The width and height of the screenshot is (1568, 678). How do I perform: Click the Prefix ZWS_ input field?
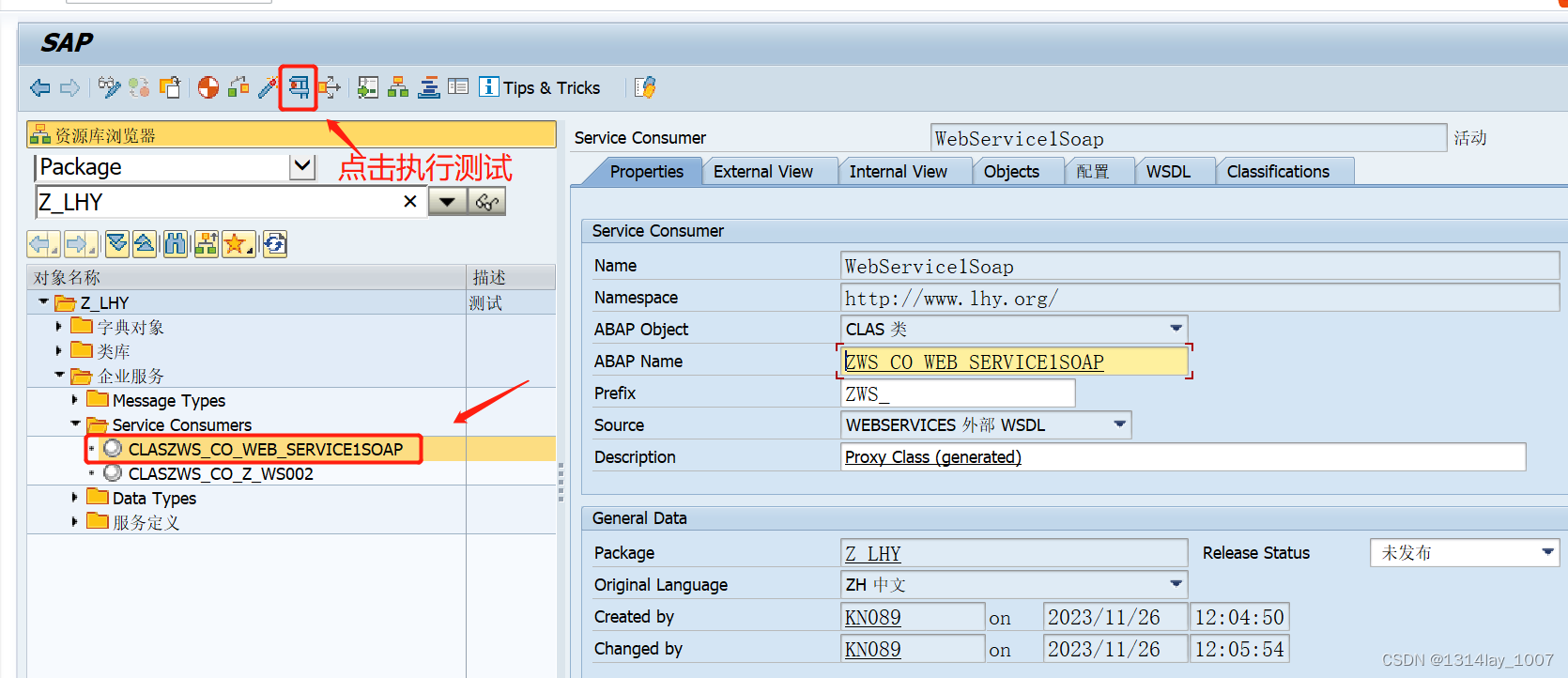[958, 393]
